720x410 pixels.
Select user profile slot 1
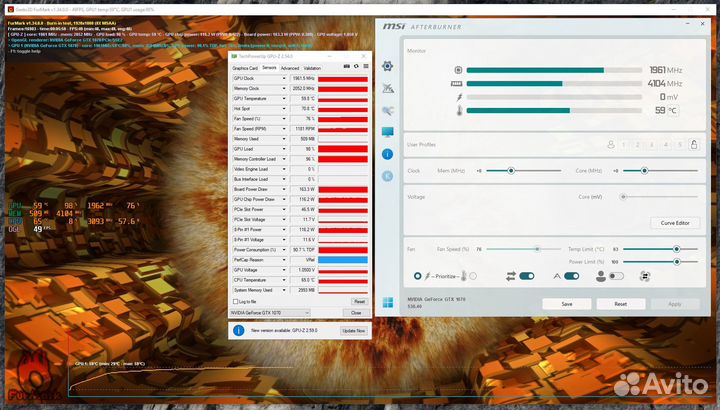coord(624,145)
